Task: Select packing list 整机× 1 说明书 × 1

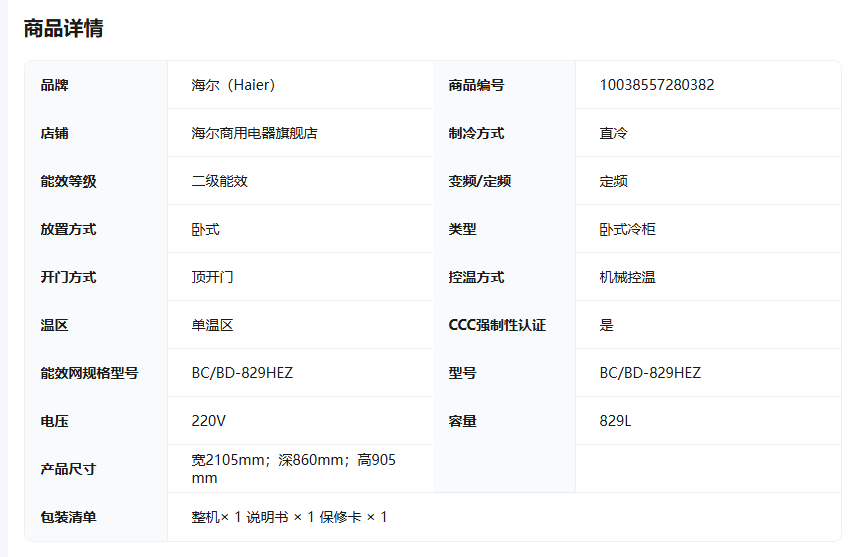Action: click(253, 517)
